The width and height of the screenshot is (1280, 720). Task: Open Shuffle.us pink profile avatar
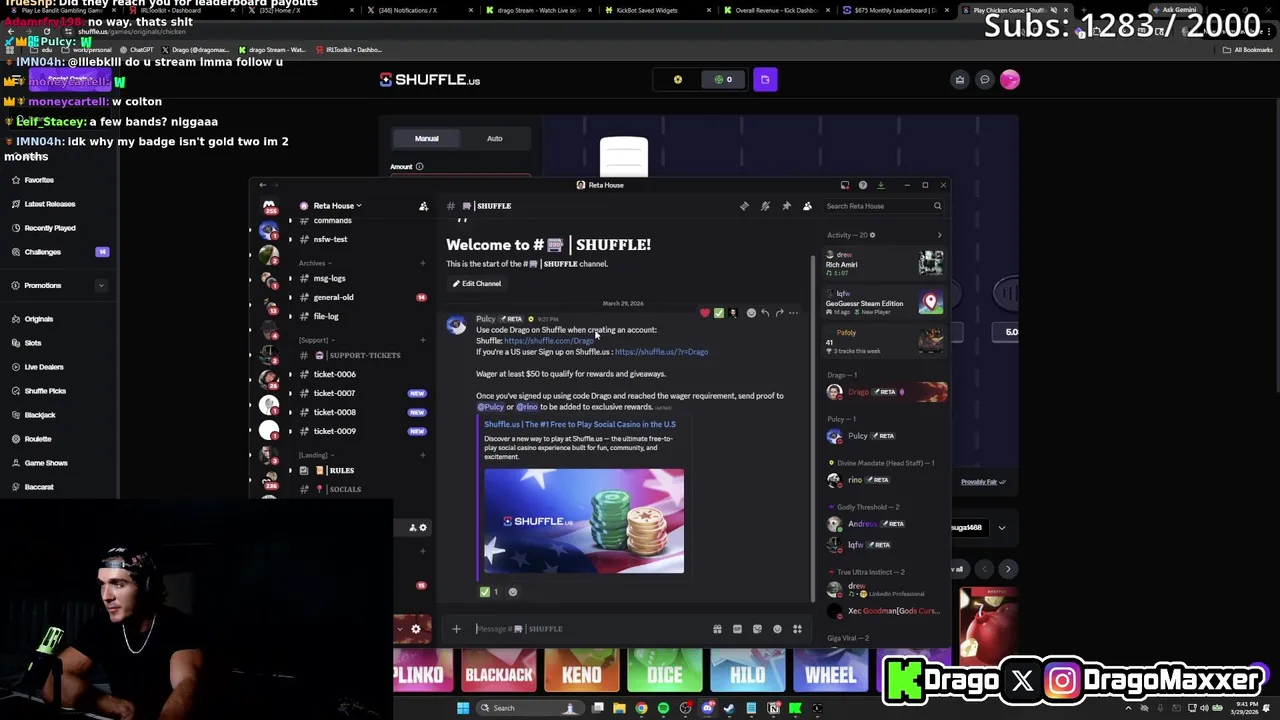pos(1009,80)
